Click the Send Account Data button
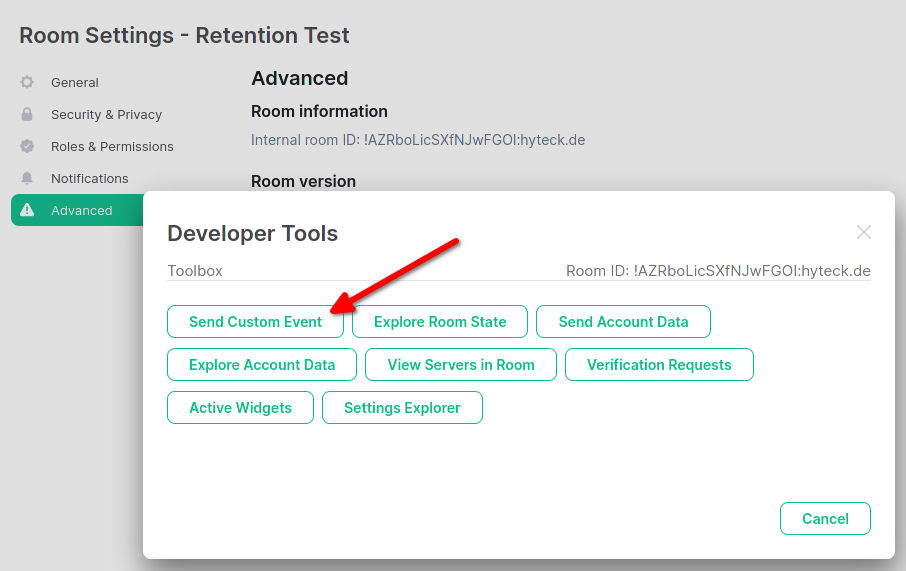906x571 pixels. tap(623, 322)
